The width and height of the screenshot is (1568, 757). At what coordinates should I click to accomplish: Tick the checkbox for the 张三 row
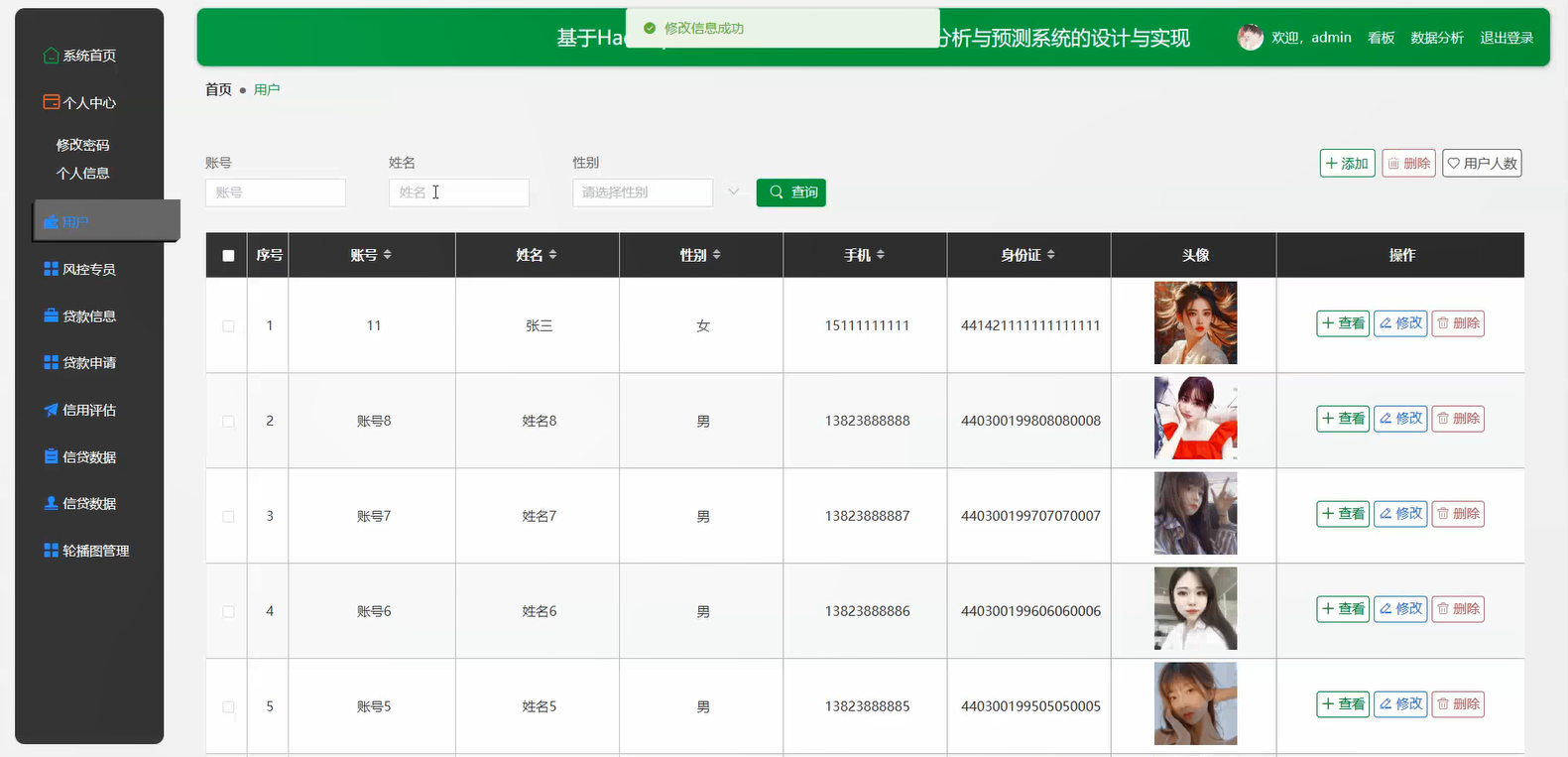228,325
